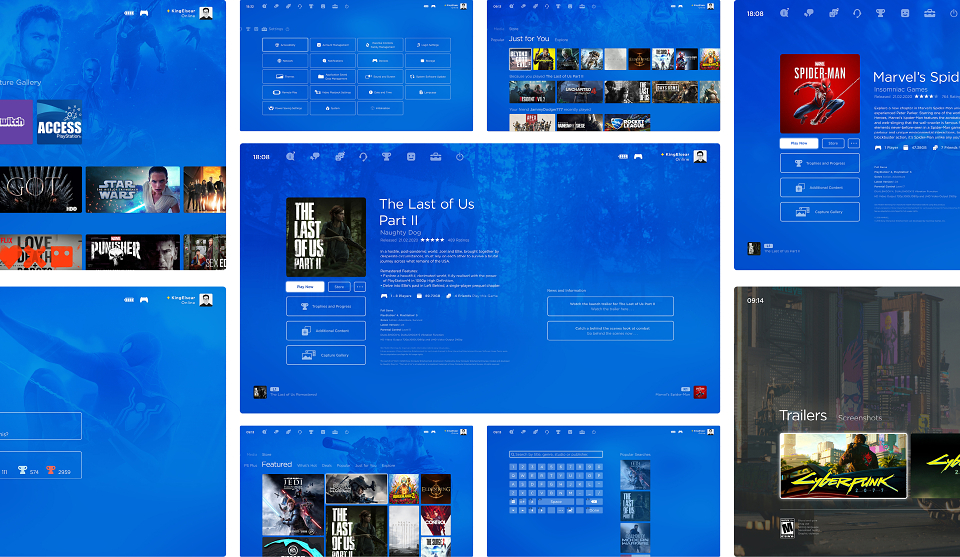
Task: Open The Last of Us Part II cover art
Action: 326,237
